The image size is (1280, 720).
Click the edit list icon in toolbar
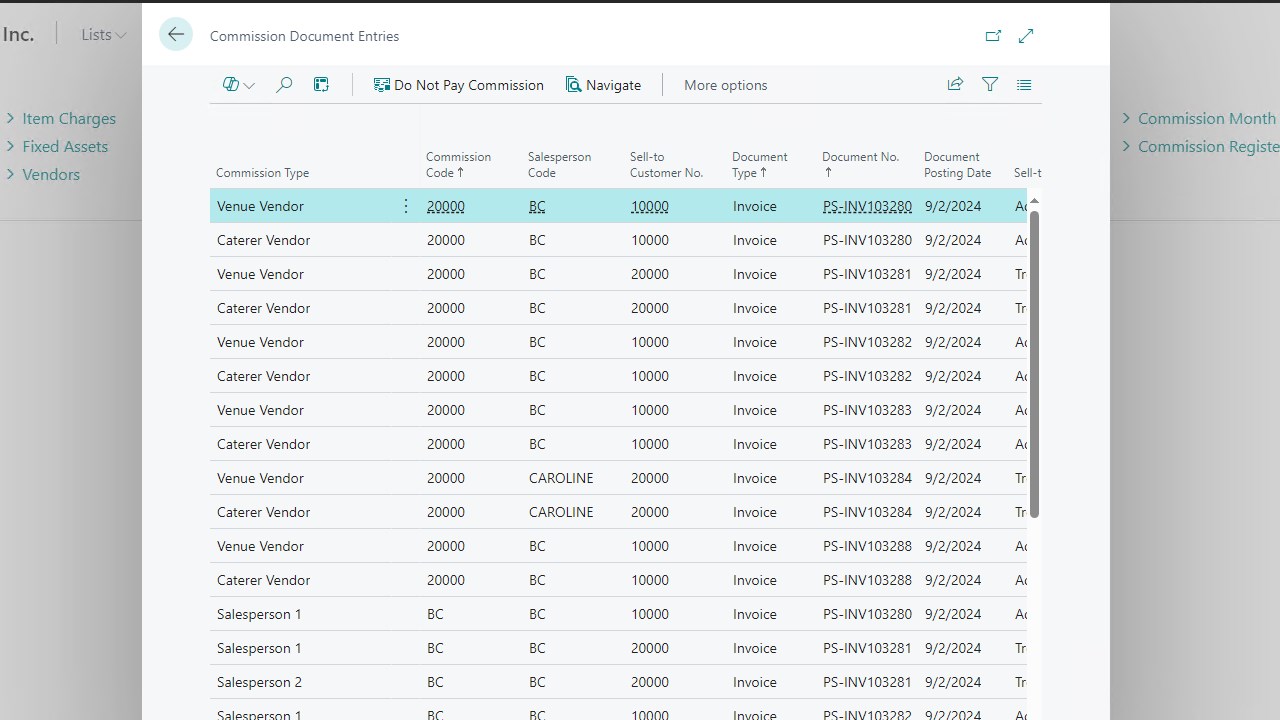(321, 85)
